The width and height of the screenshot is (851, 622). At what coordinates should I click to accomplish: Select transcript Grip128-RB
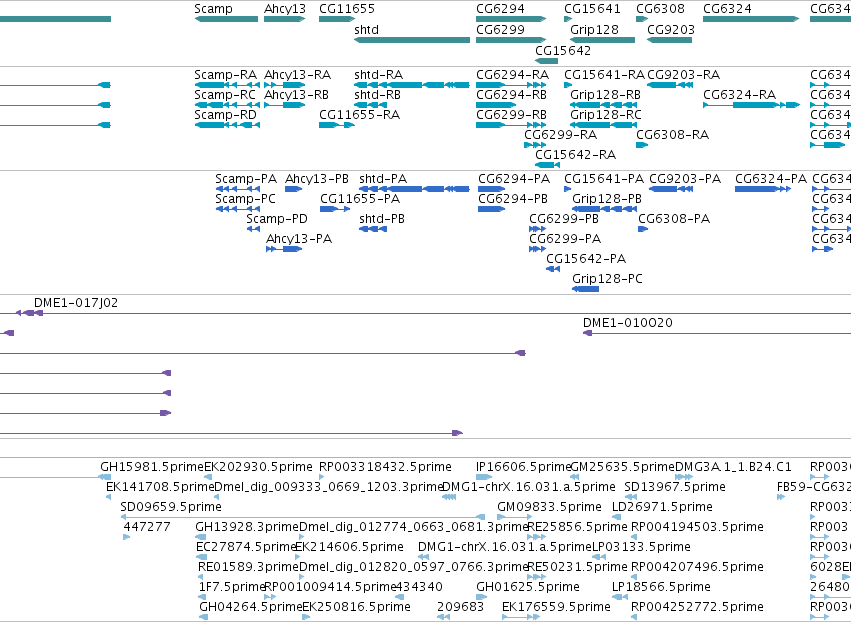[x=605, y=95]
